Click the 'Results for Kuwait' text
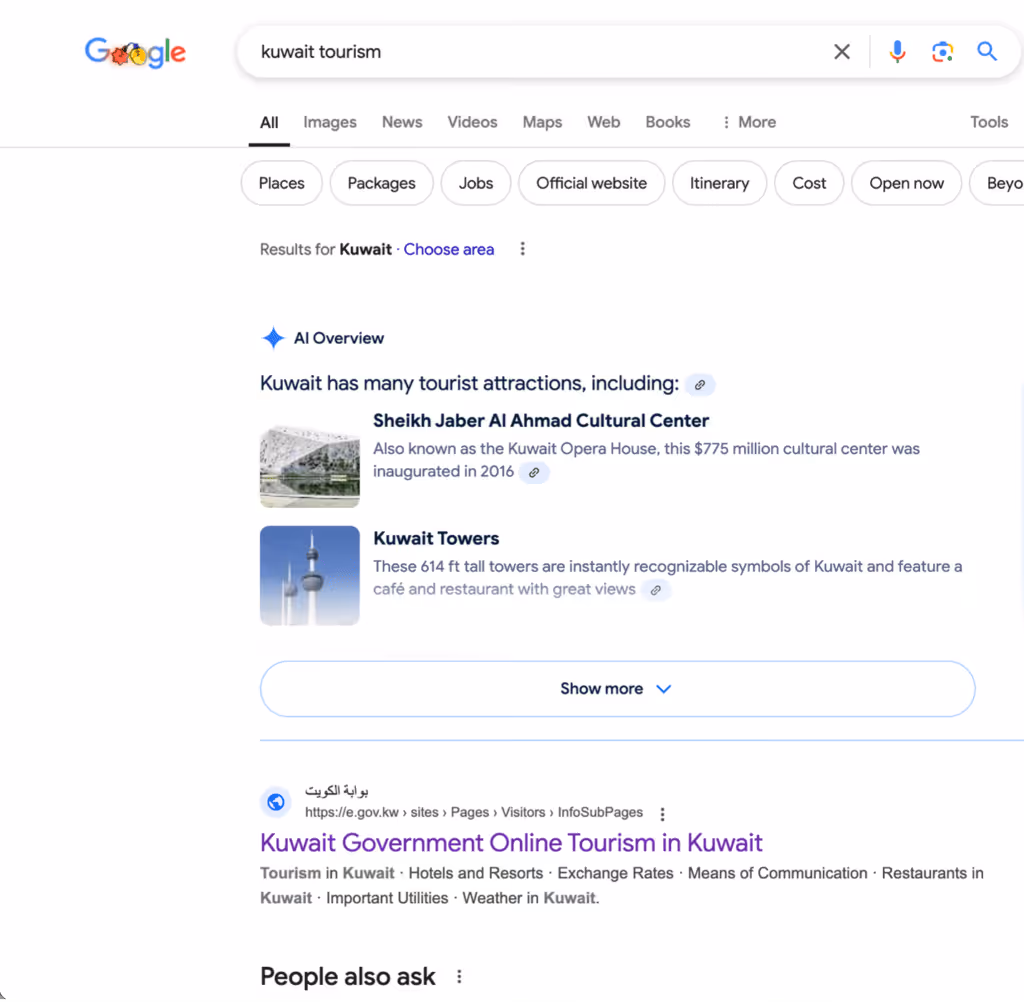This screenshot has width=1024, height=1002. click(x=326, y=250)
